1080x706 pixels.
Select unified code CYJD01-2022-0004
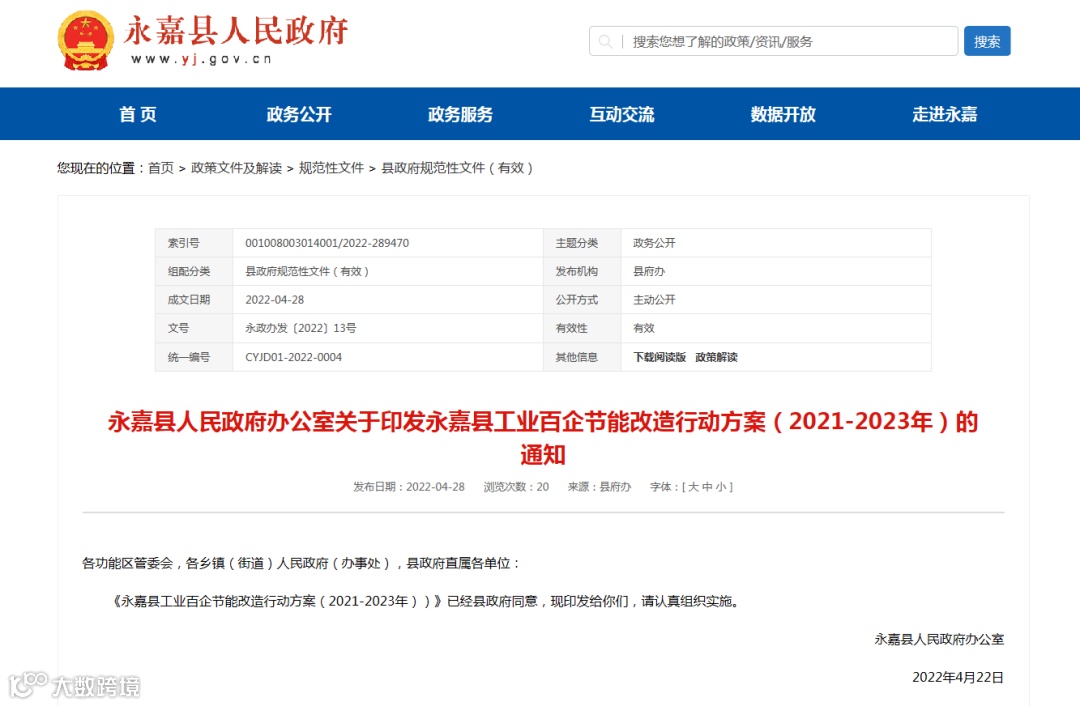tap(293, 357)
